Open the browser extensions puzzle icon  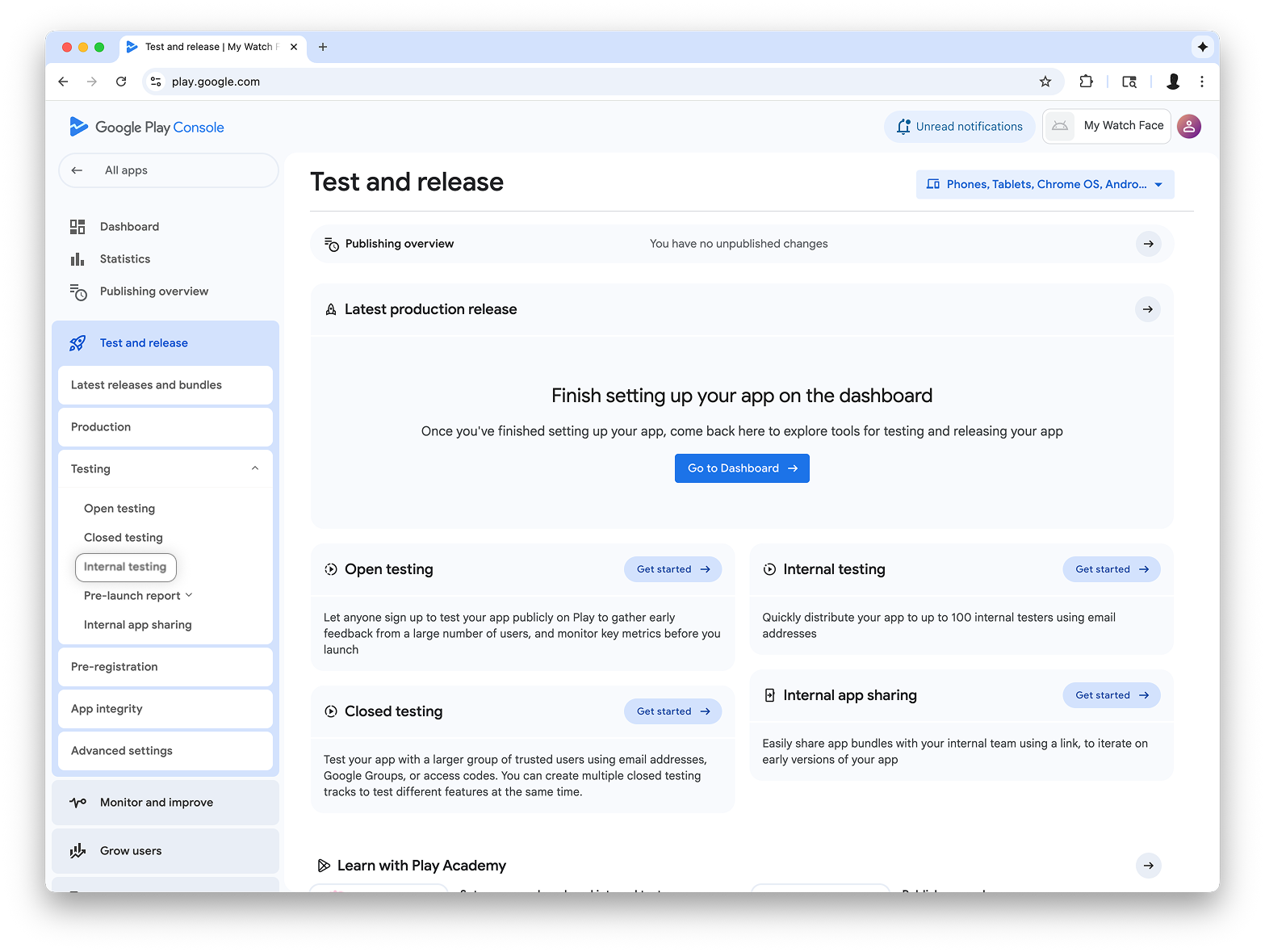point(1086,82)
